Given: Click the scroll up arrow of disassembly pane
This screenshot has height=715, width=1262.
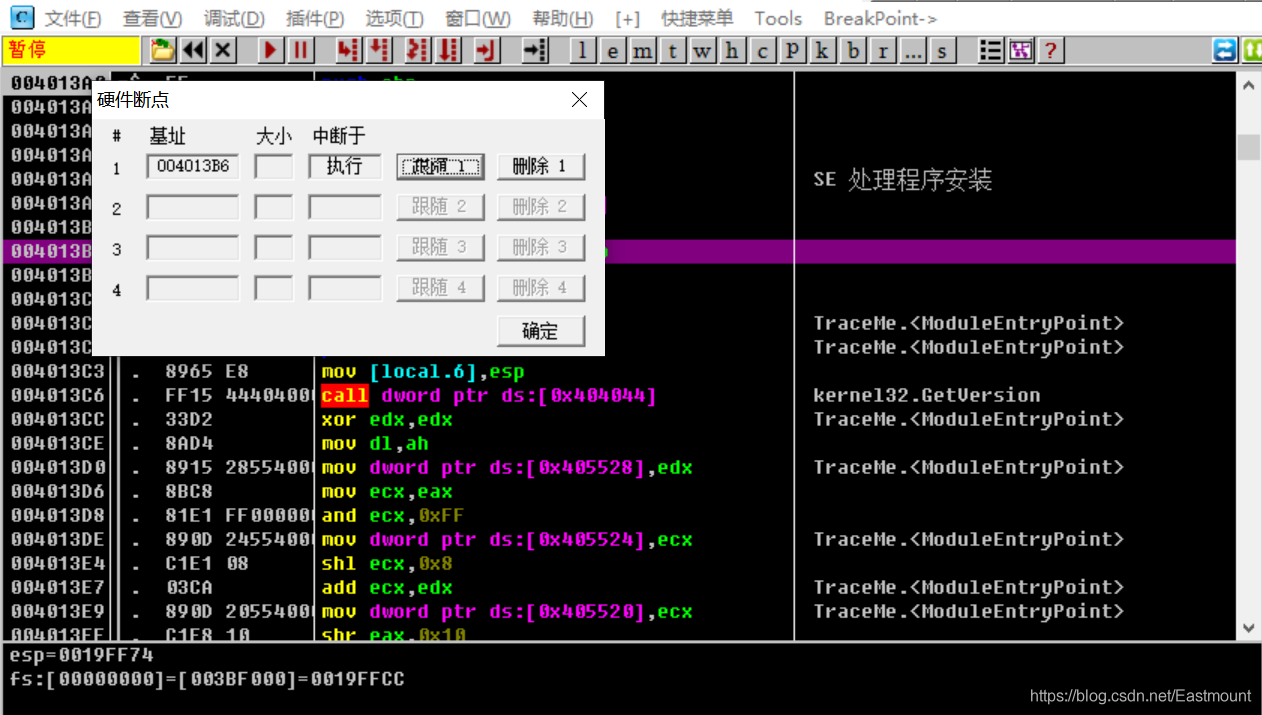Looking at the screenshot, I should 1249,86.
